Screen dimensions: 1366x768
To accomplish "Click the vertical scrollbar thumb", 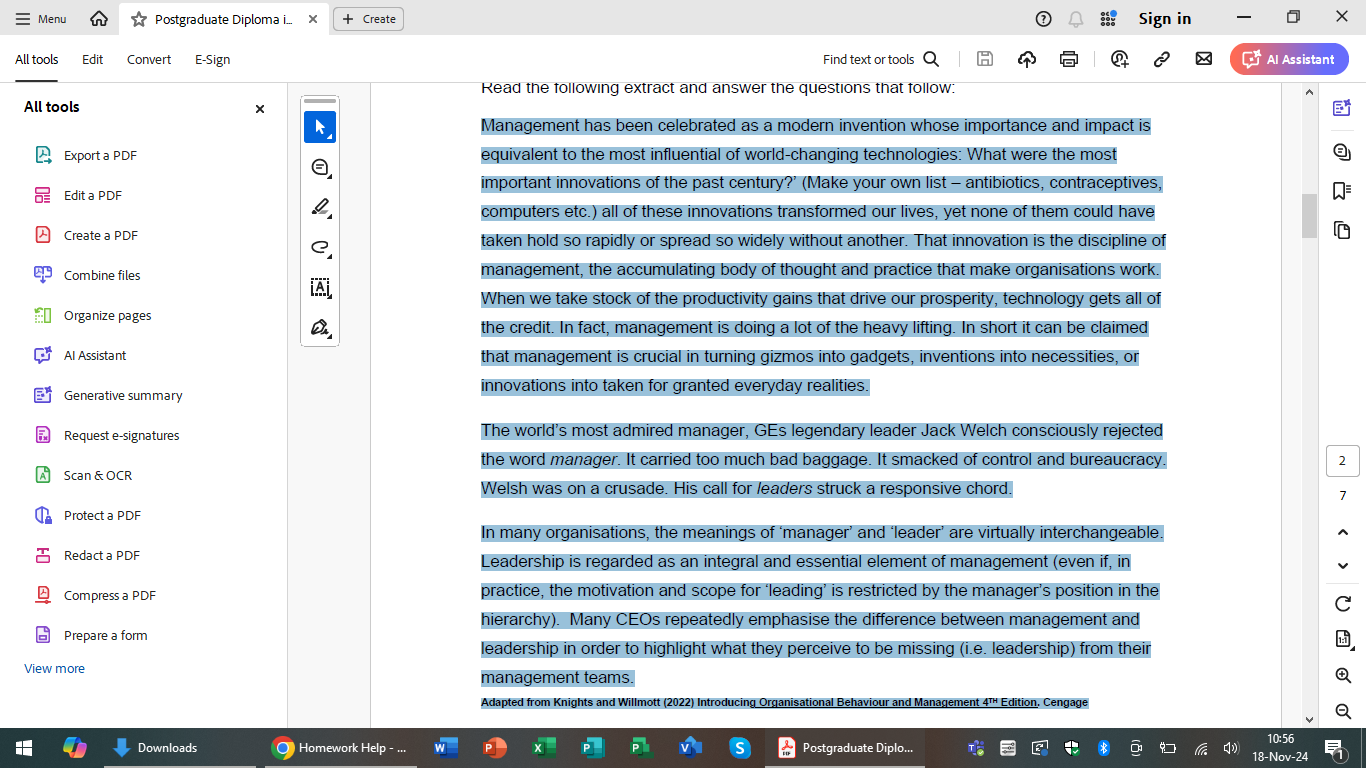I will (1309, 215).
